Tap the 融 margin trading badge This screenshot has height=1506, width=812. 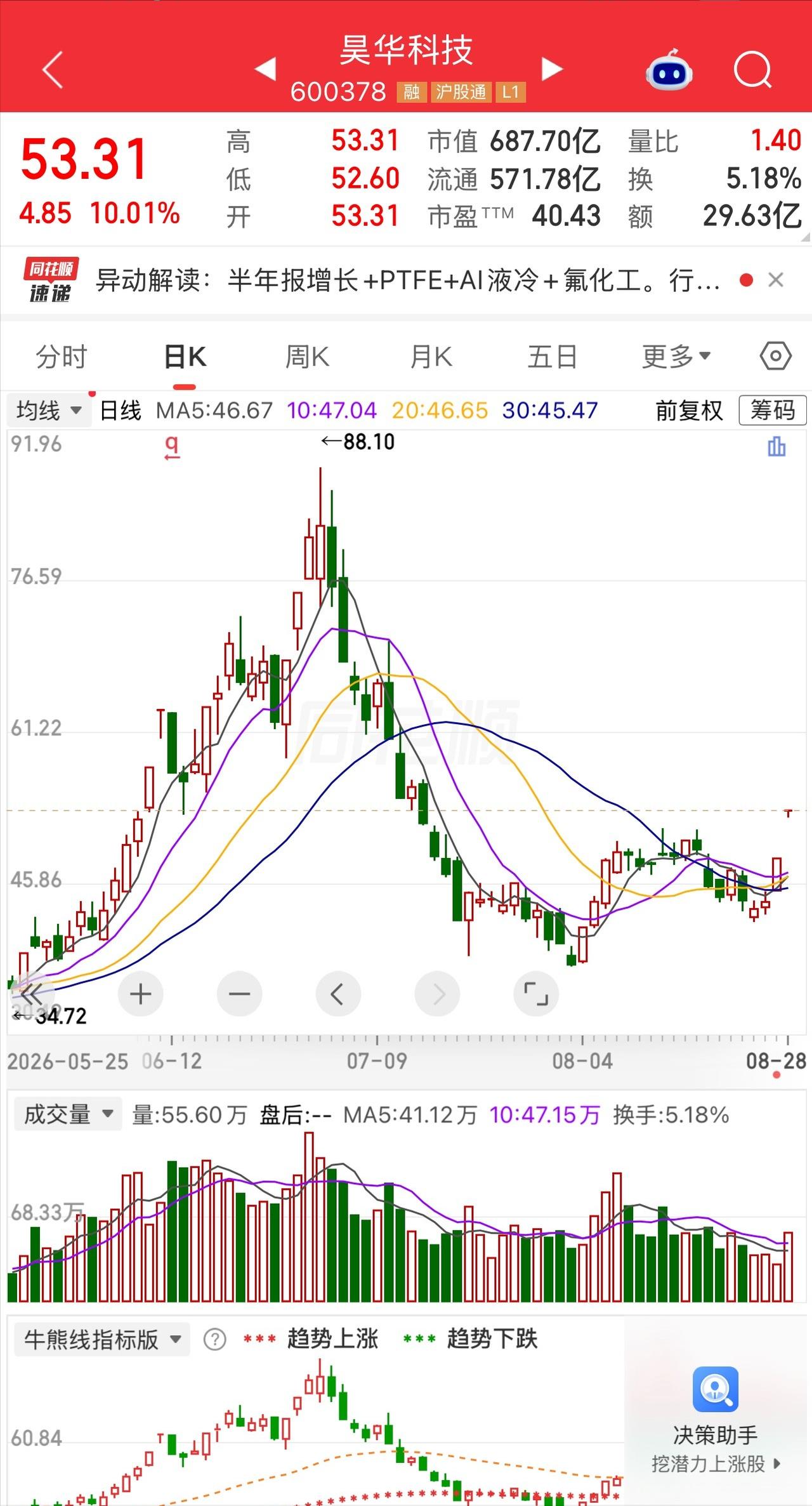tap(412, 92)
